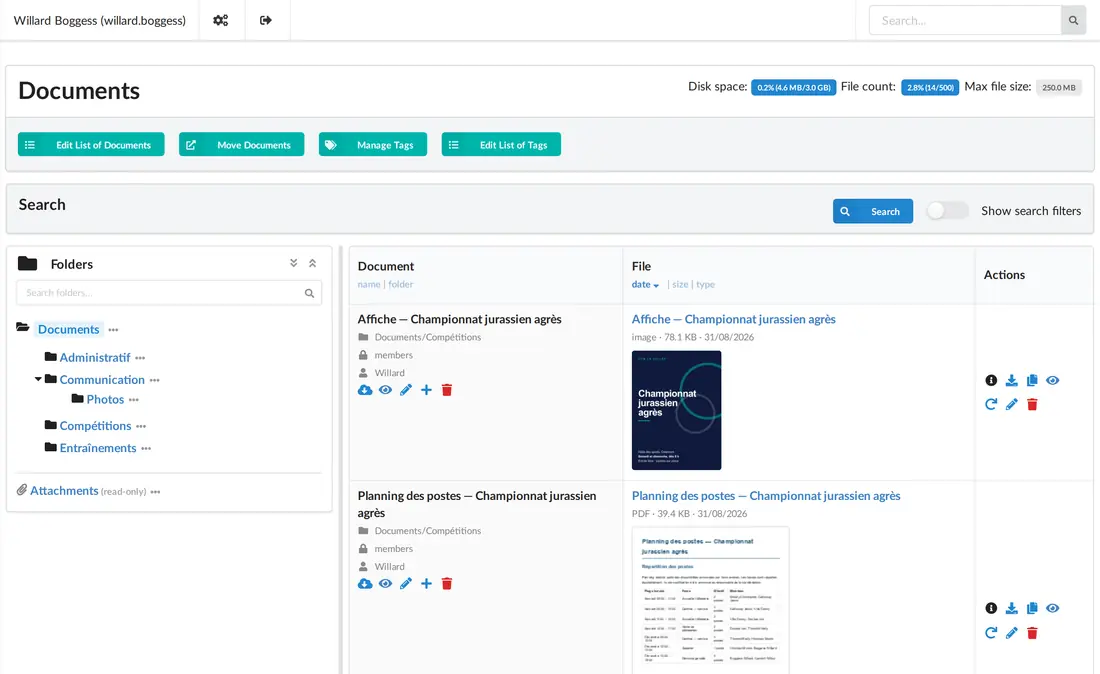This screenshot has width=1100, height=674.
Task: Collapse the Communication folder tree arrow
Action: click(x=38, y=379)
